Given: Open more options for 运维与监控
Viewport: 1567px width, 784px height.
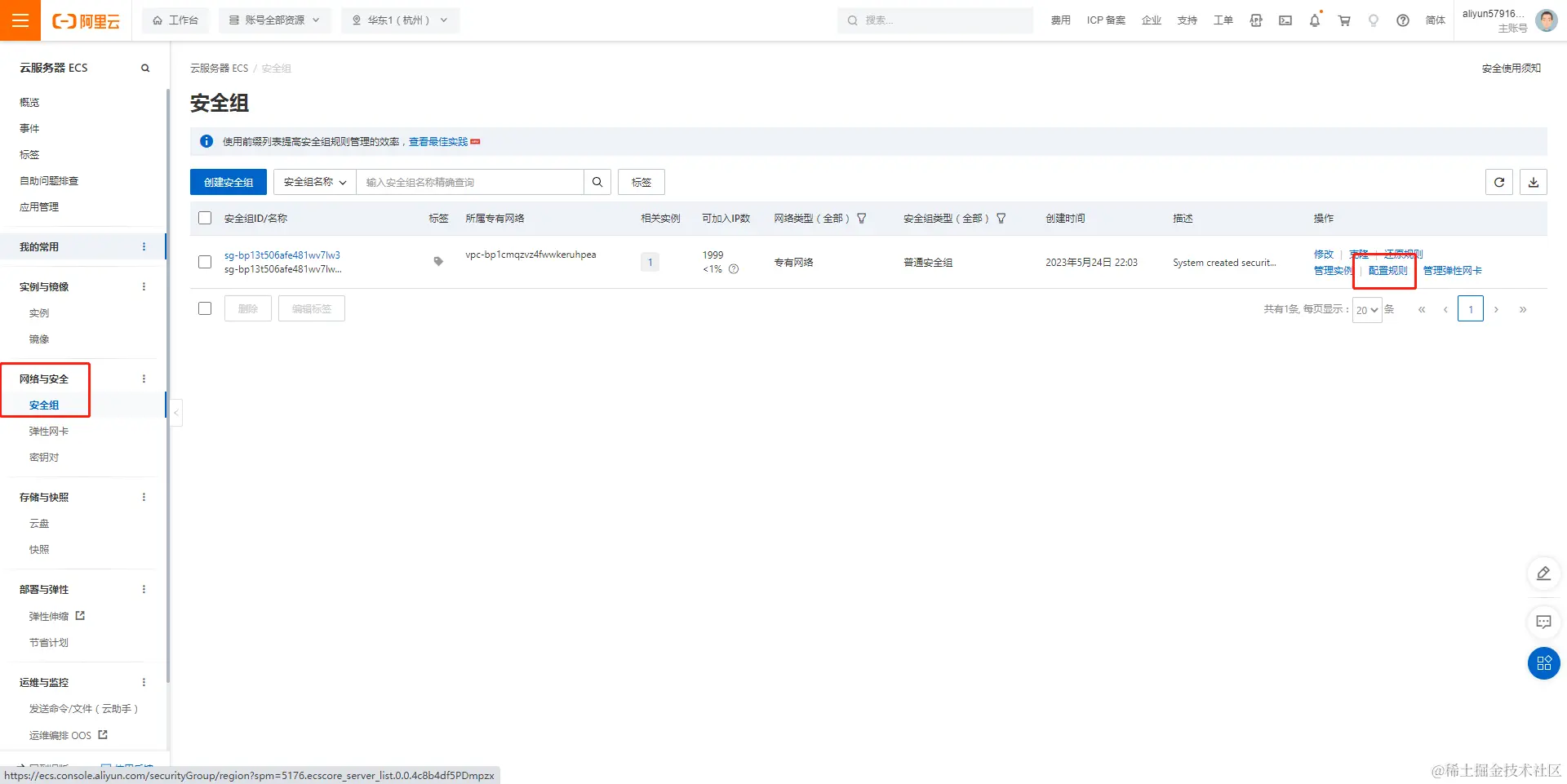Looking at the screenshot, I should click(x=144, y=682).
